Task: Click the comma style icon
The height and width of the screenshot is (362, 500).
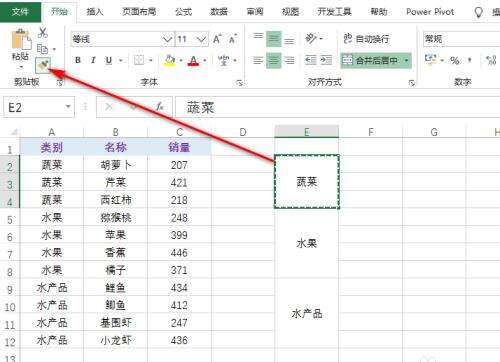Action: pyautogui.click(x=470, y=60)
